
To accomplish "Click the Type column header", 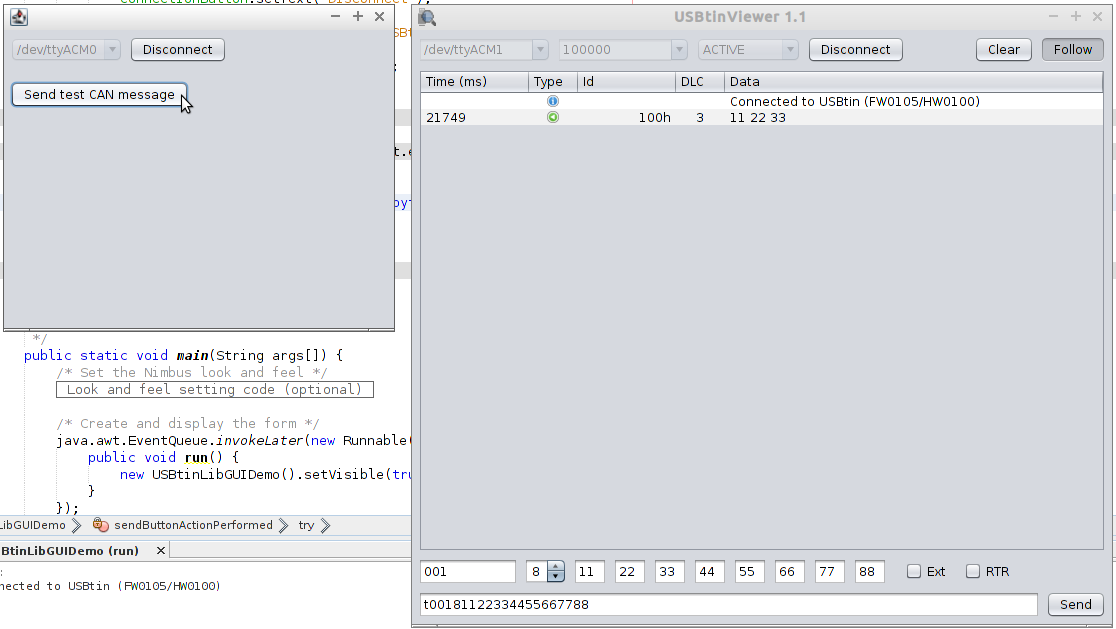I will 553,82.
